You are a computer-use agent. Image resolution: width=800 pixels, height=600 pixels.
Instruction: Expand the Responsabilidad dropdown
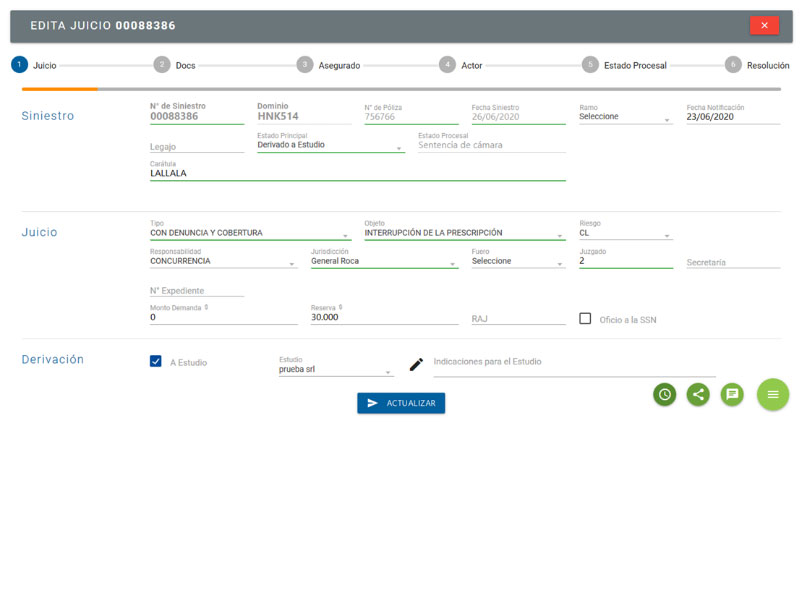pyautogui.click(x=223, y=262)
